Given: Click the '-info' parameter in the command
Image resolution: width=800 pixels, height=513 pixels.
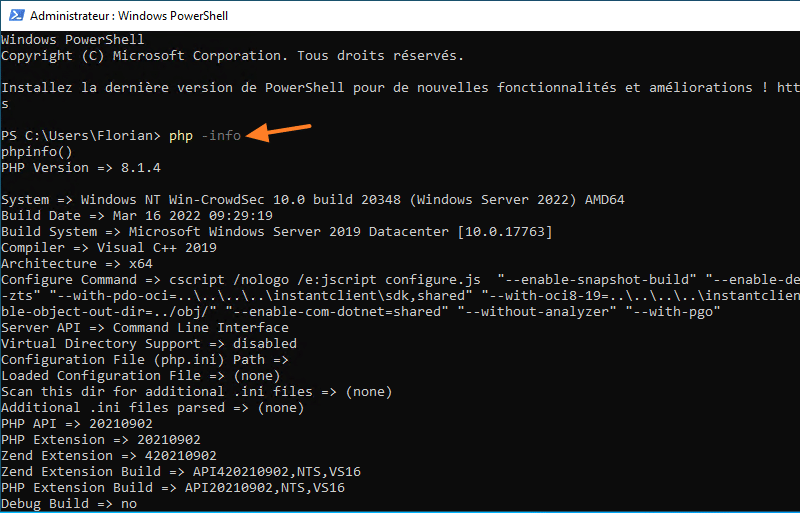Looking at the screenshot, I should tap(221, 136).
